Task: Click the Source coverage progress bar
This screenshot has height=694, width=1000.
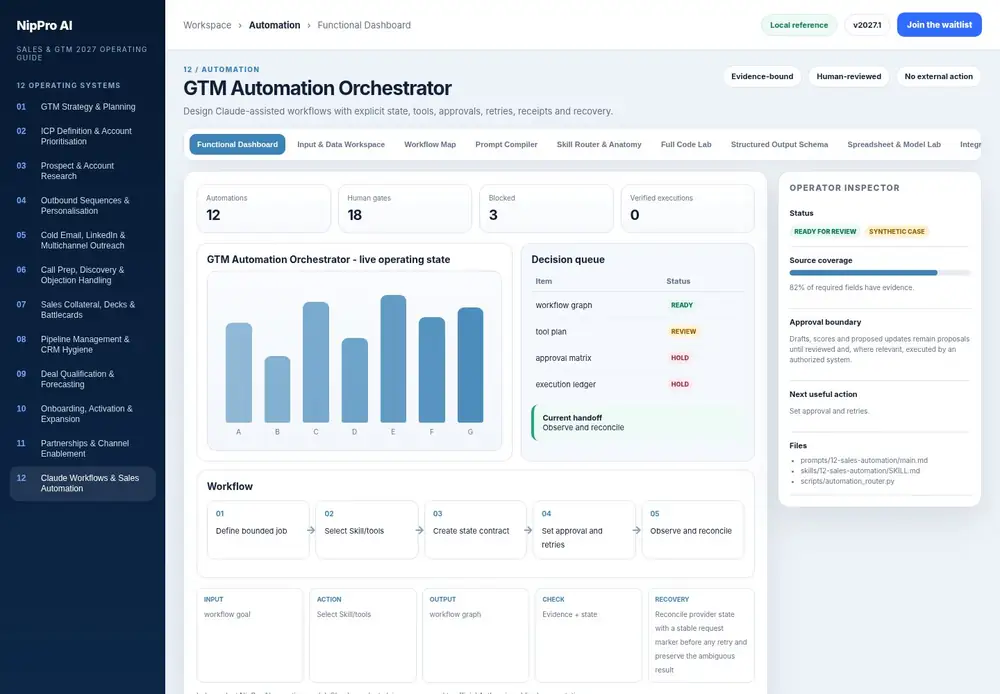Action: [x=879, y=273]
